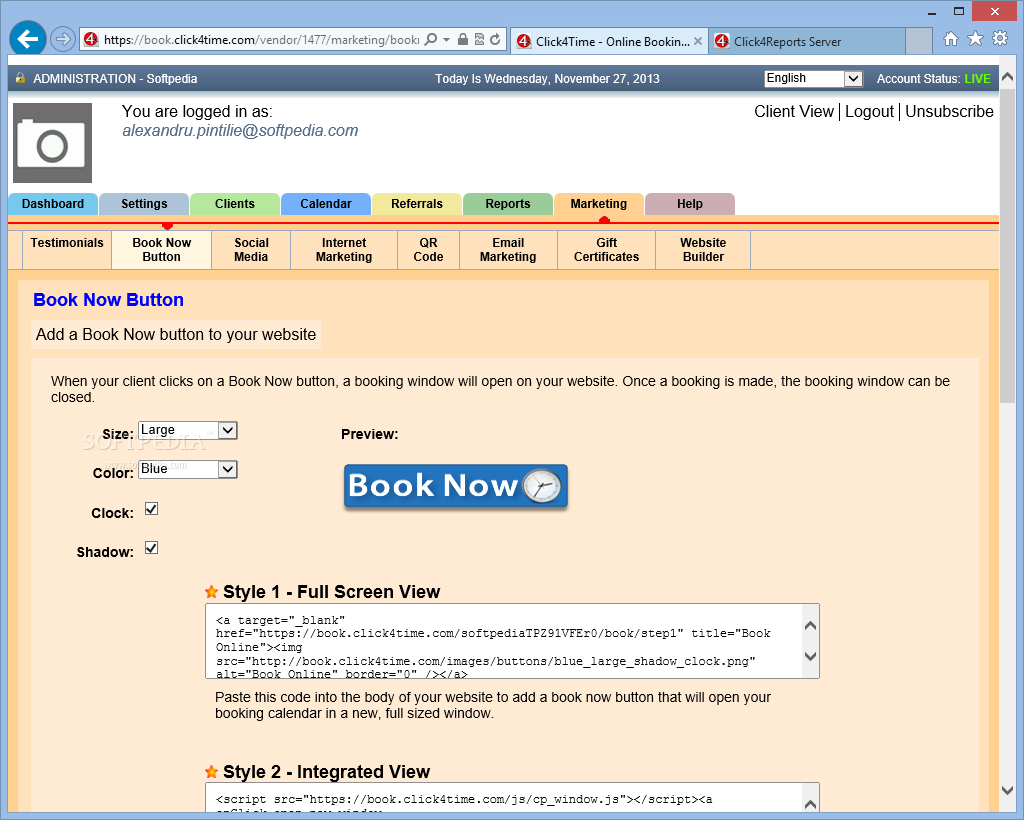The image size is (1024, 820).
Task: Click the browser forward arrow
Action: (63, 39)
